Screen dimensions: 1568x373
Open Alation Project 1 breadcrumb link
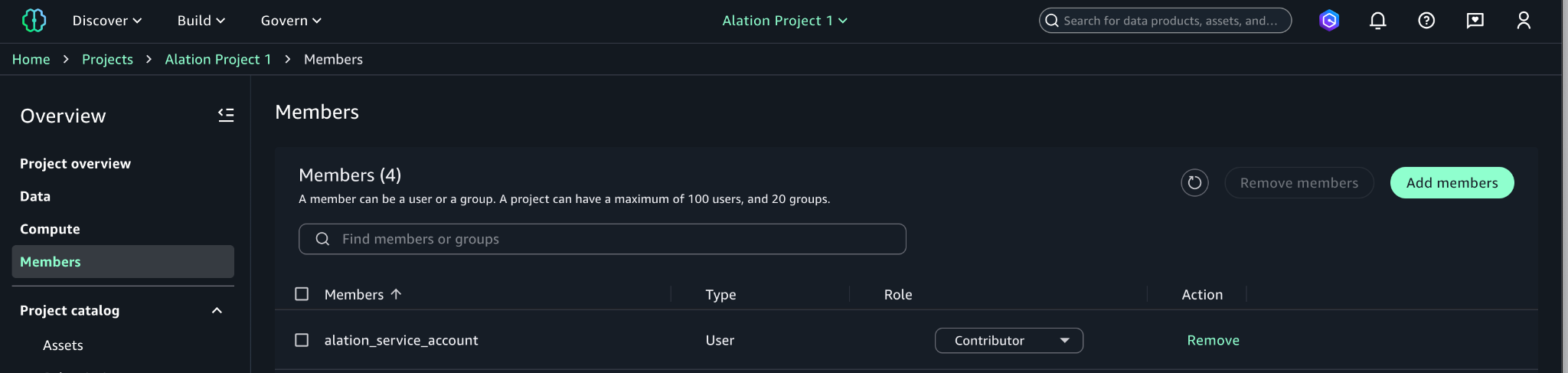[x=218, y=59]
